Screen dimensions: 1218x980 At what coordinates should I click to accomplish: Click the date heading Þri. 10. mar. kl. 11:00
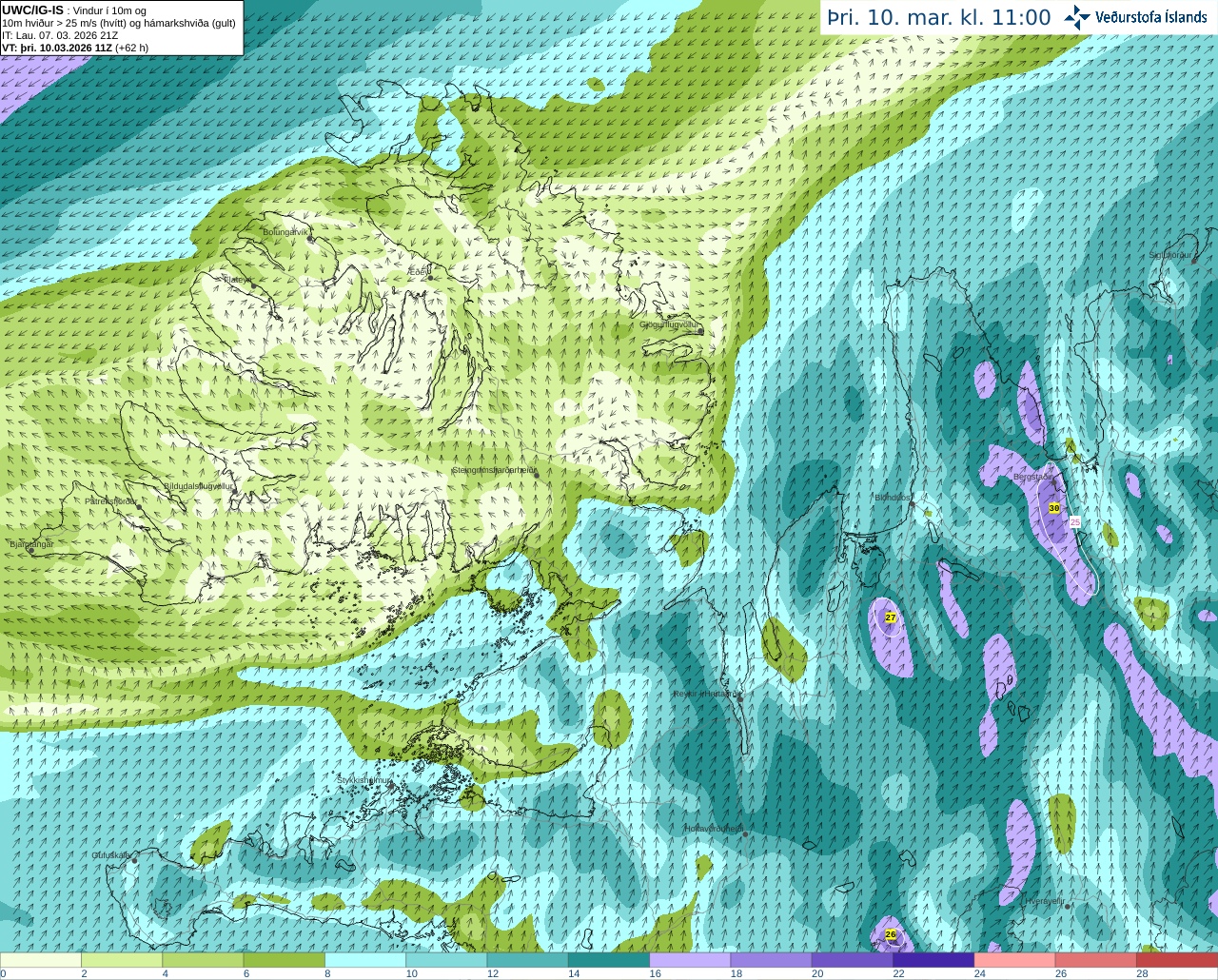click(938, 18)
